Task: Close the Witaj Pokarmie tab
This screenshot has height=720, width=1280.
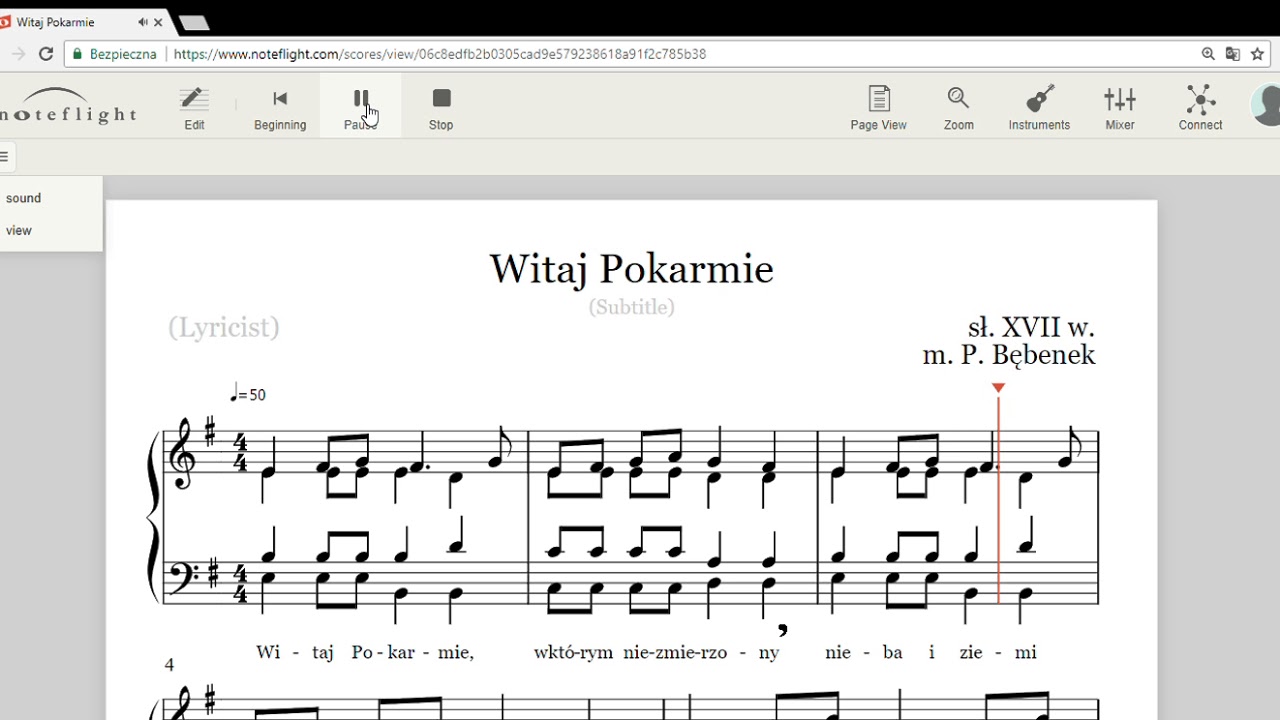Action: coord(158,22)
